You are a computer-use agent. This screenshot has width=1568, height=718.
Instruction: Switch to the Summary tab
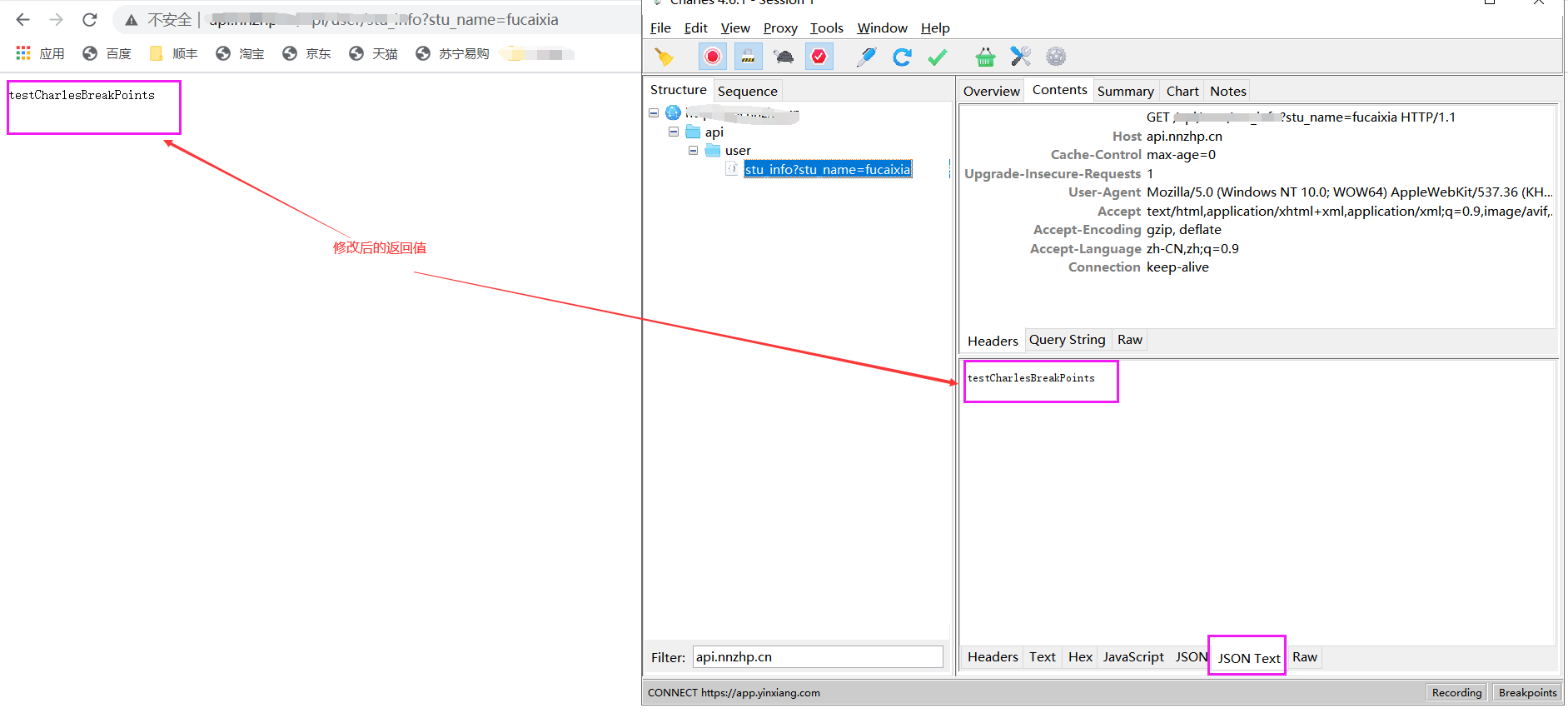tap(1126, 91)
